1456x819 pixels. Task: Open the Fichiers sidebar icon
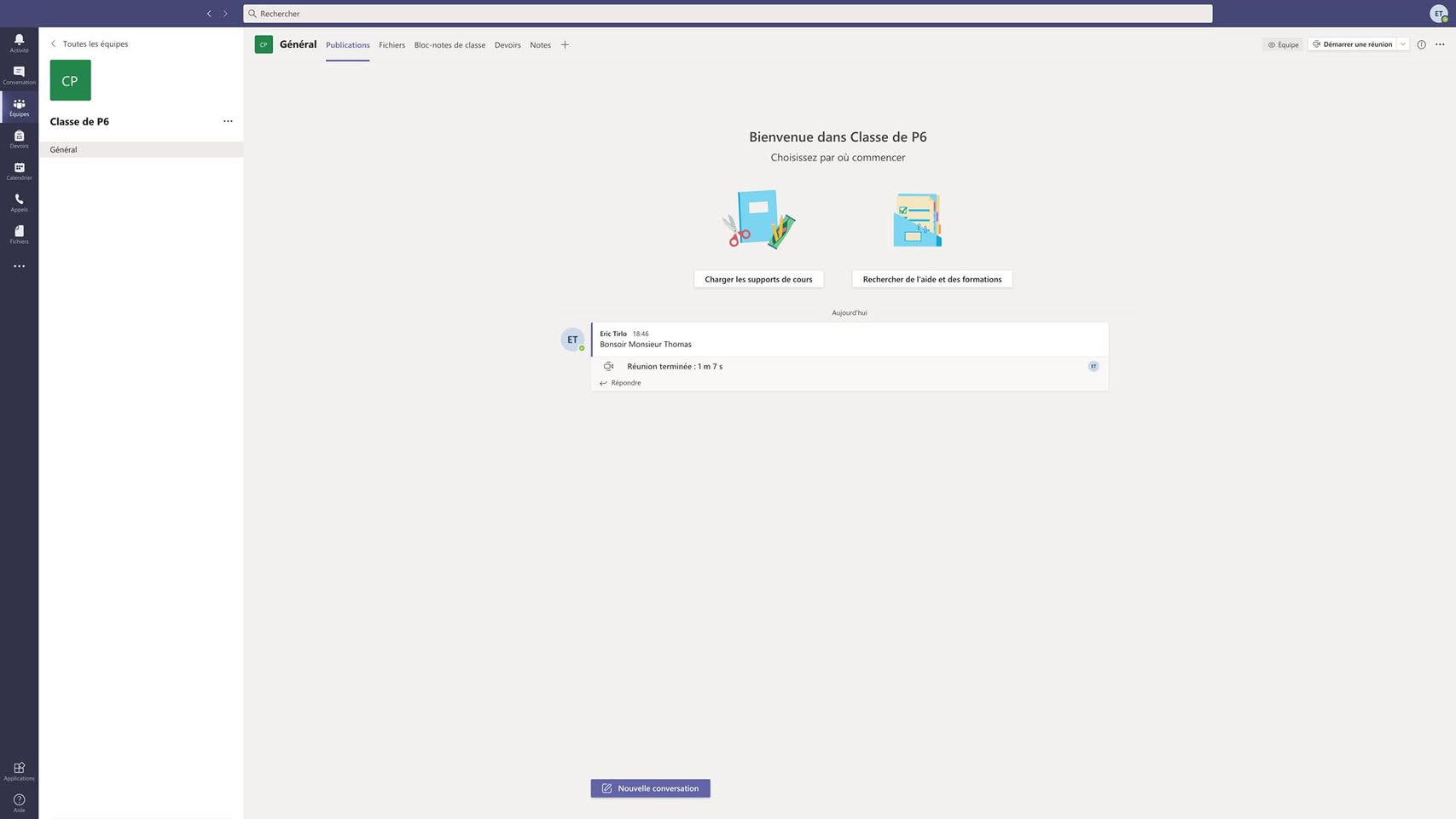coord(19,235)
